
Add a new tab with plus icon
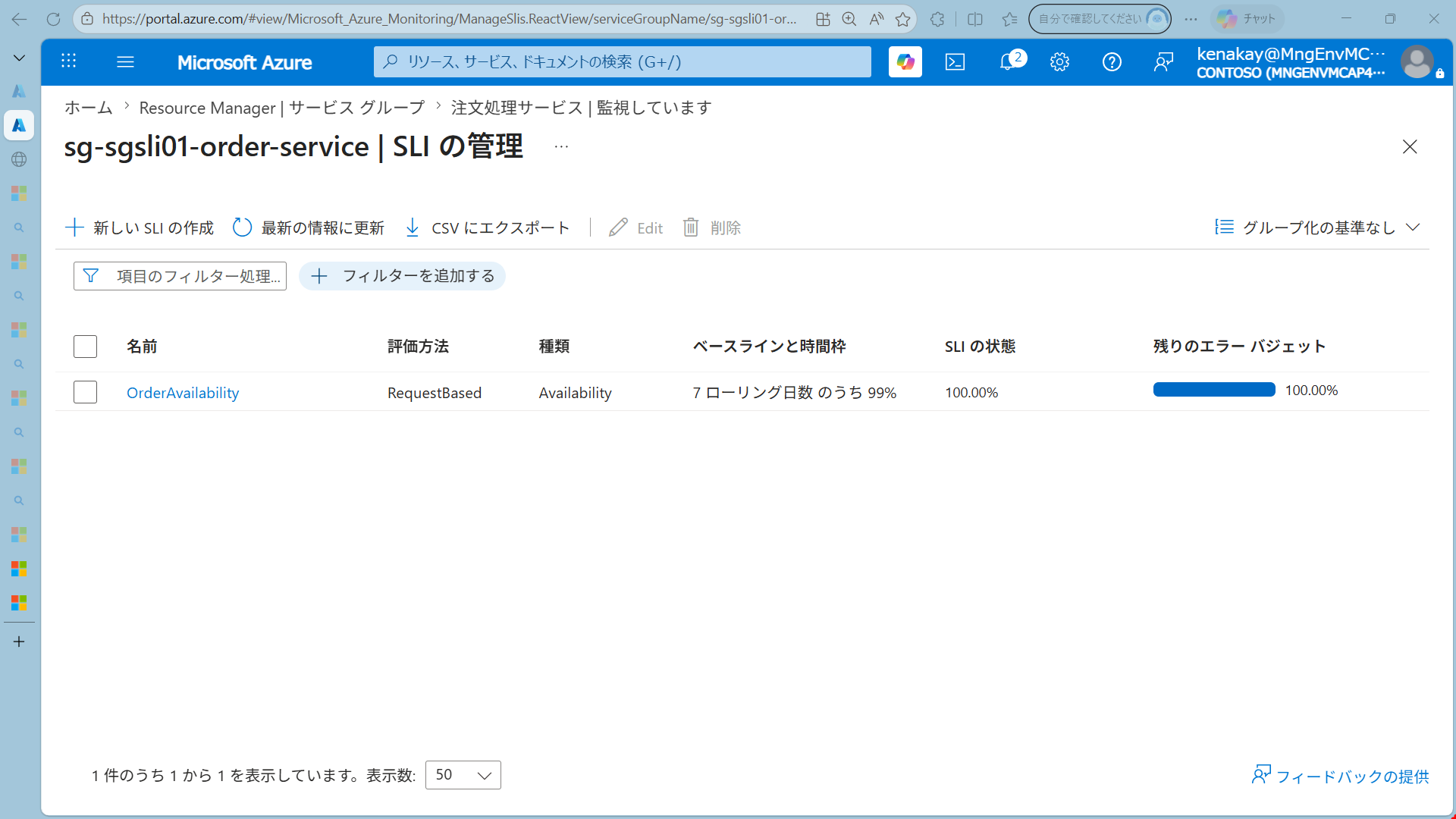click(19, 642)
